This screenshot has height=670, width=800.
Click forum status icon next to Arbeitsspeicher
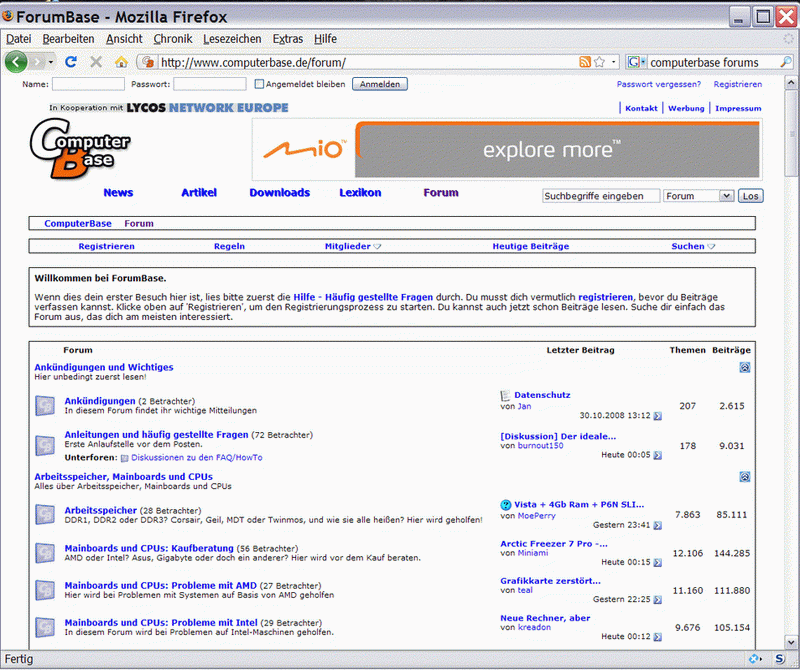pyautogui.click(x=45, y=514)
